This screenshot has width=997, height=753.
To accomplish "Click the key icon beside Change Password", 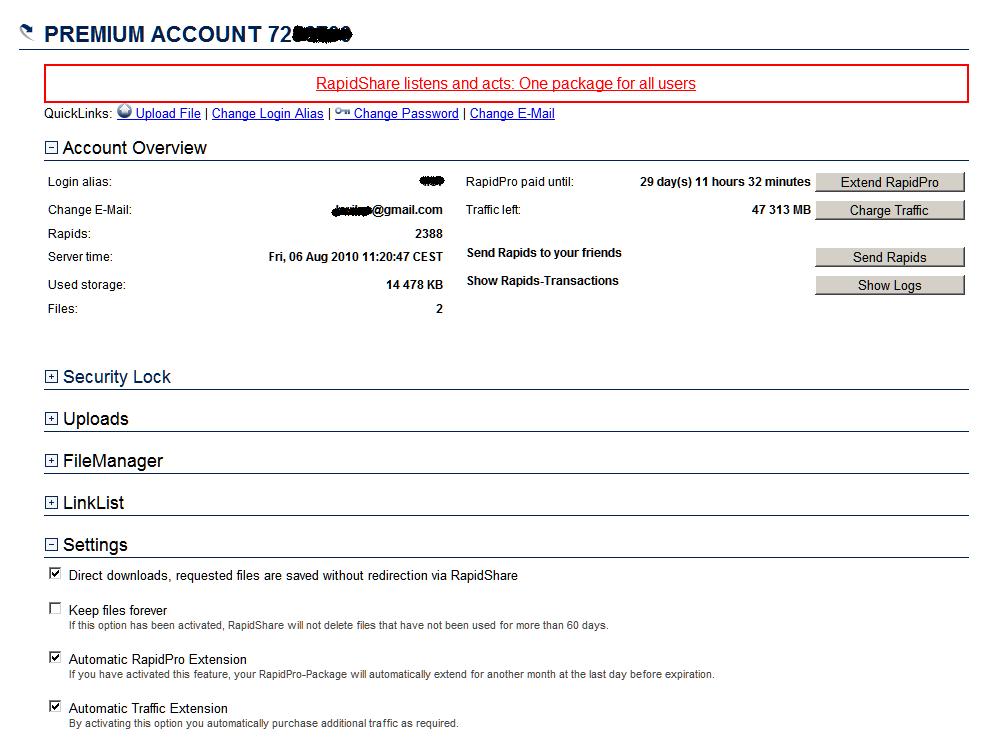I will (342, 112).
